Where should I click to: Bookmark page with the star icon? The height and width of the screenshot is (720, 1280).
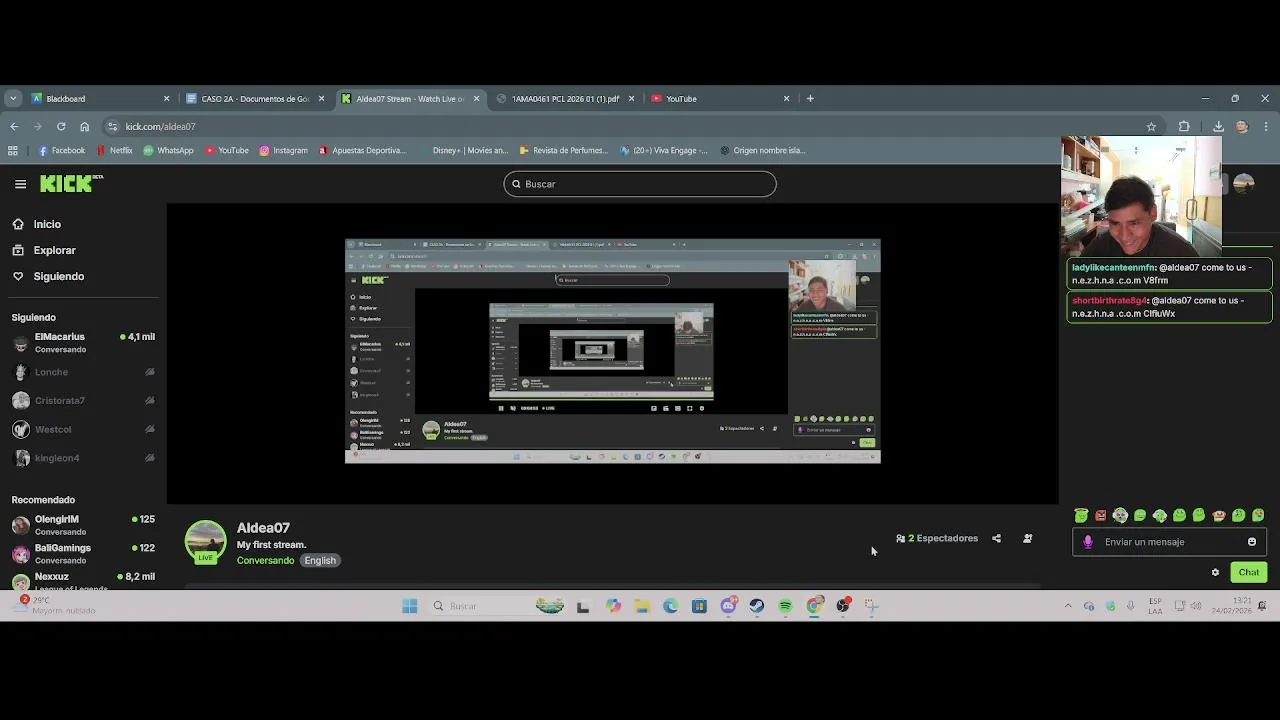pyautogui.click(x=1151, y=126)
